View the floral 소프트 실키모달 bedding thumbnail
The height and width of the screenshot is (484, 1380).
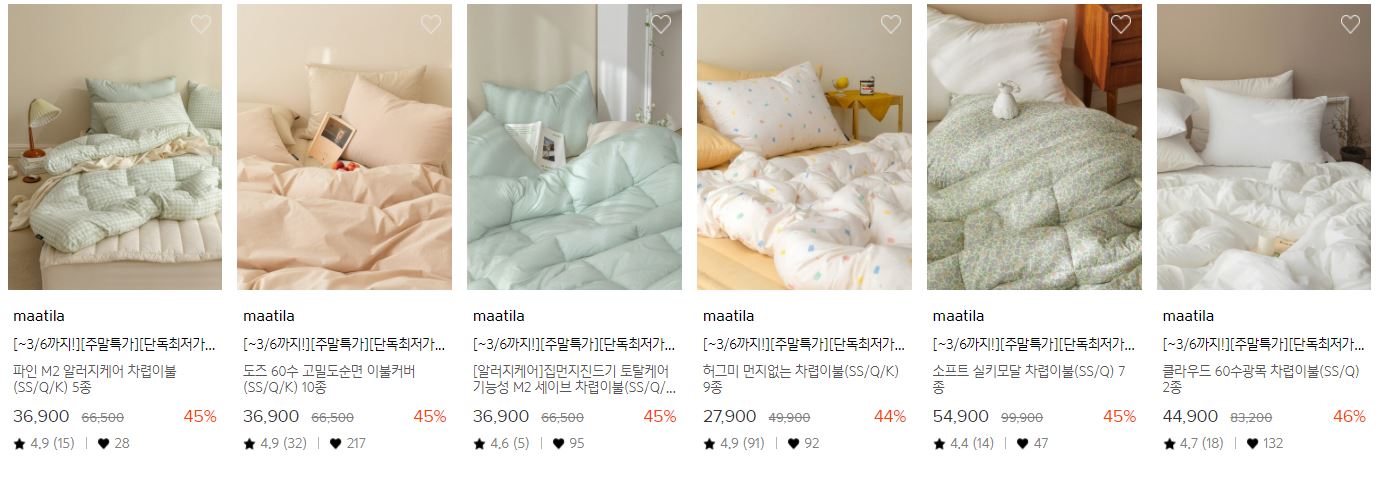coord(1035,147)
